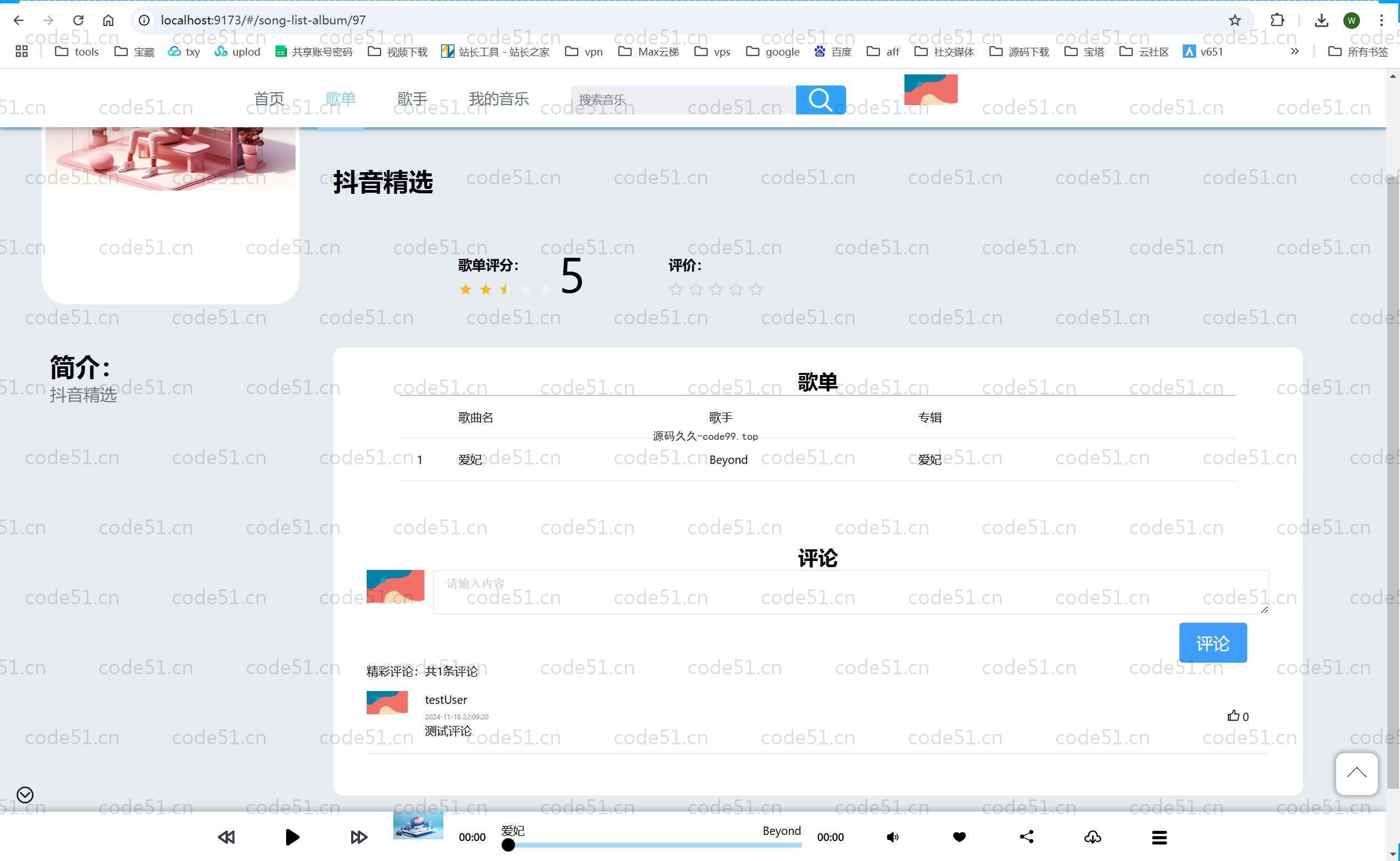Image resolution: width=1400 pixels, height=861 pixels.
Task: Open the 站长工具 - 站长之家 bookmark
Action: pos(496,51)
